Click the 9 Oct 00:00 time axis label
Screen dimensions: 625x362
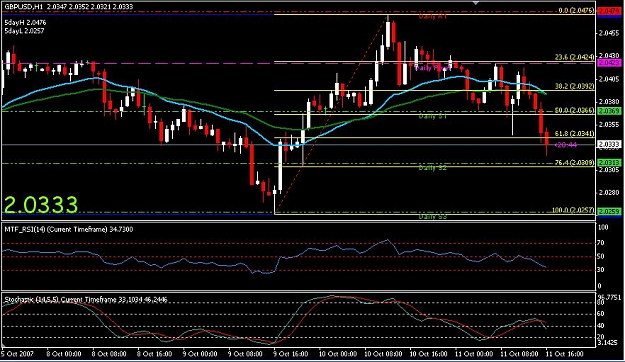[x=200, y=354]
